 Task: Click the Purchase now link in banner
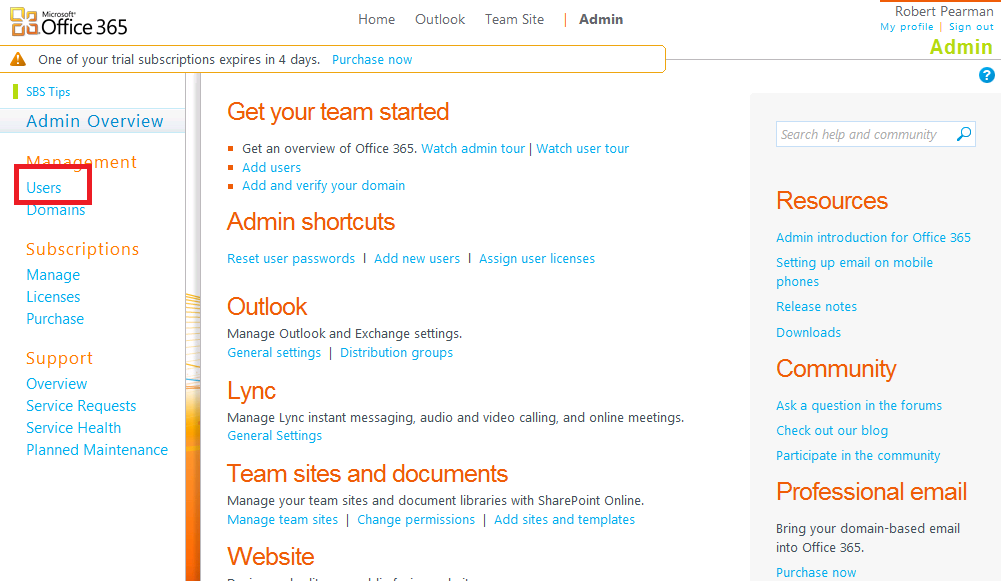tap(372, 59)
